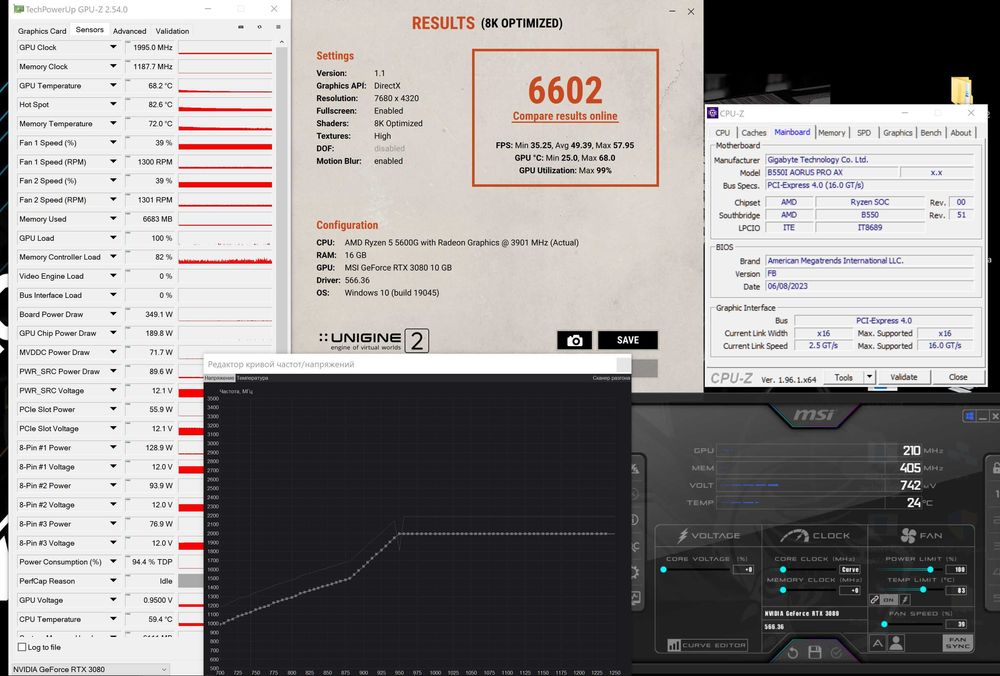The image size is (1000, 676).
Task: Open NVIDIA GeForce RTX 3080 device selector
Action: [91, 669]
